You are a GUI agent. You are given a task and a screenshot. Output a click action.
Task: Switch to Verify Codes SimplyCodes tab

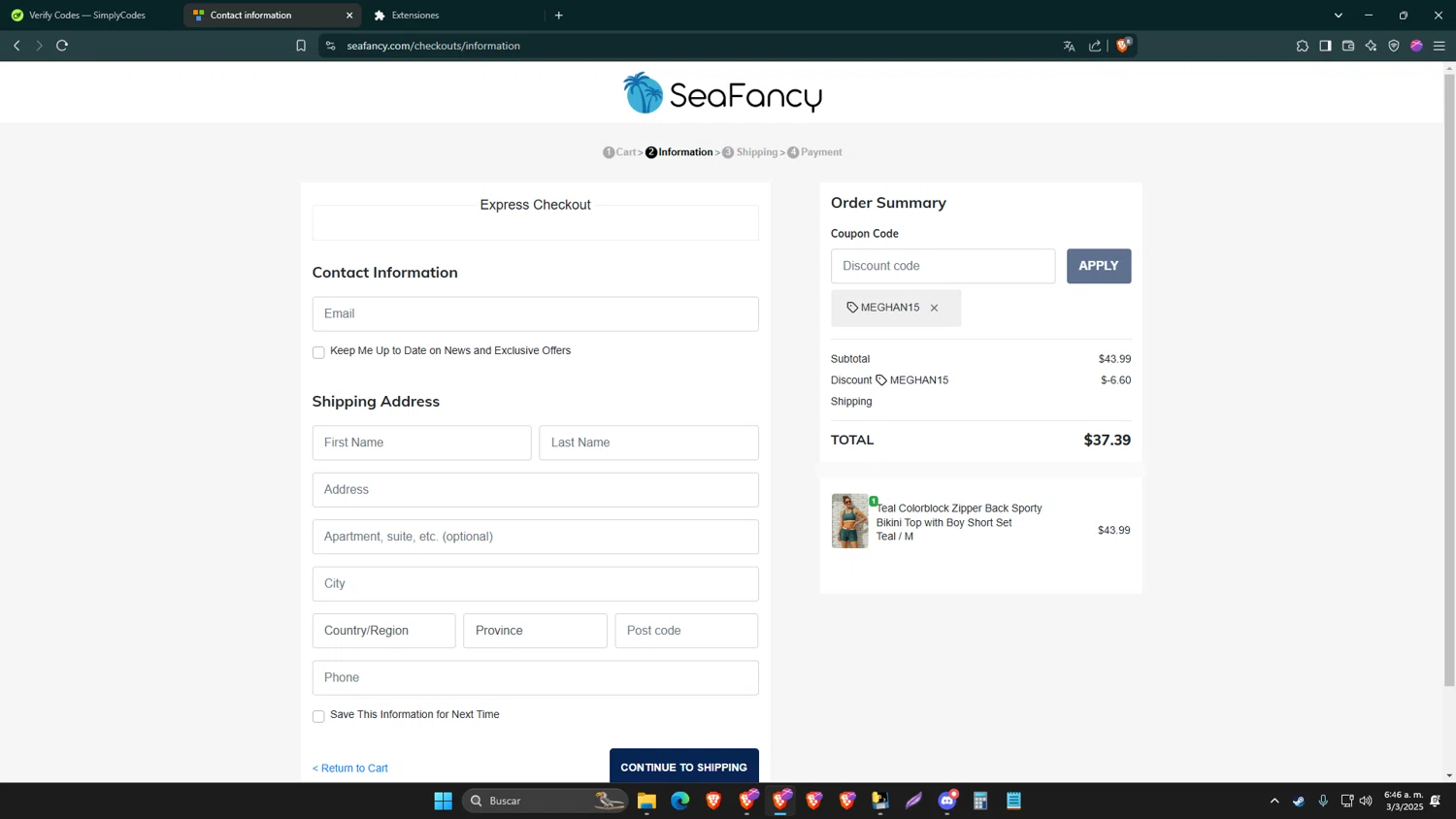[87, 16]
